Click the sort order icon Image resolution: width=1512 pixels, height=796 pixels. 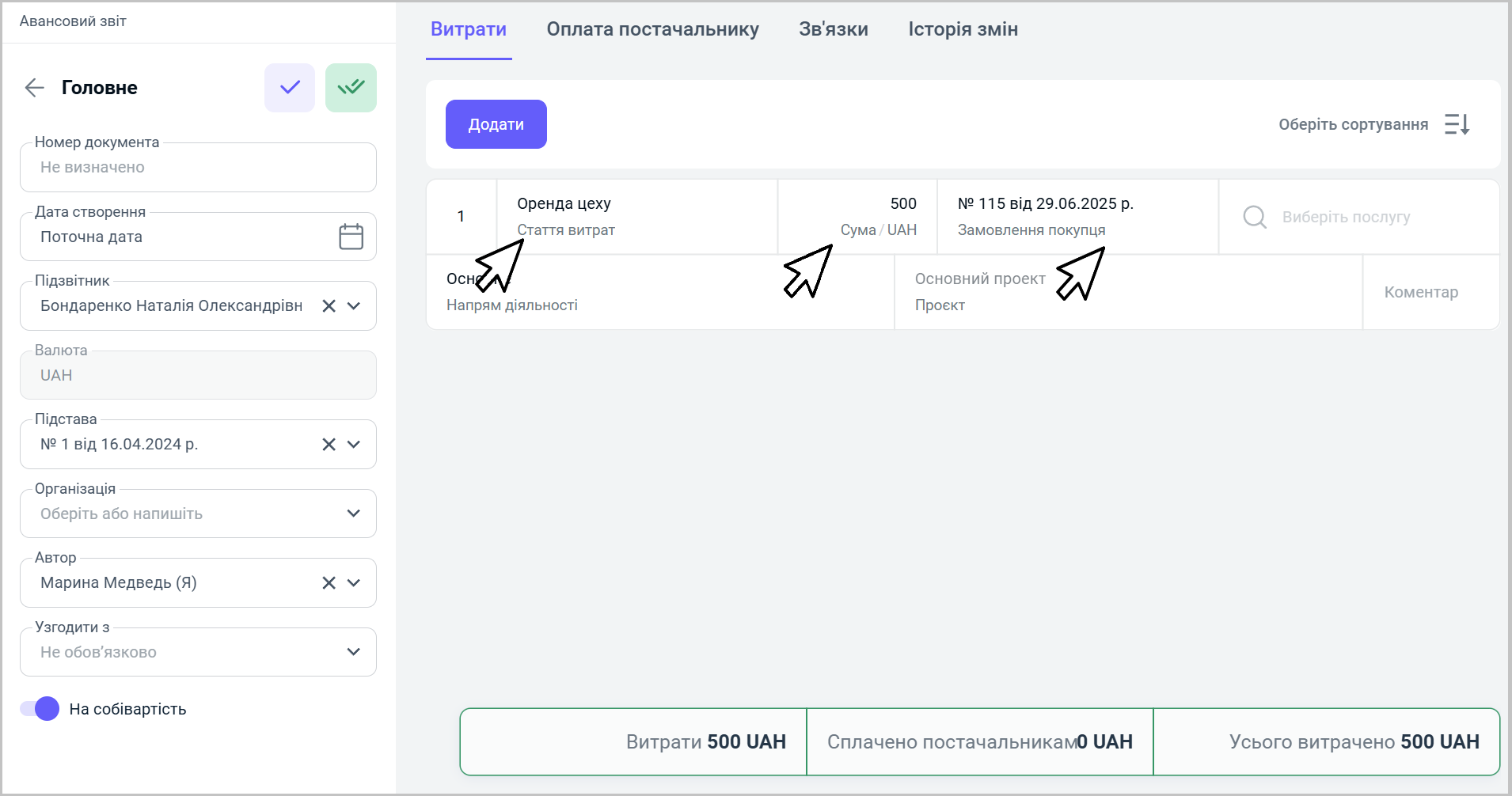point(1457,124)
